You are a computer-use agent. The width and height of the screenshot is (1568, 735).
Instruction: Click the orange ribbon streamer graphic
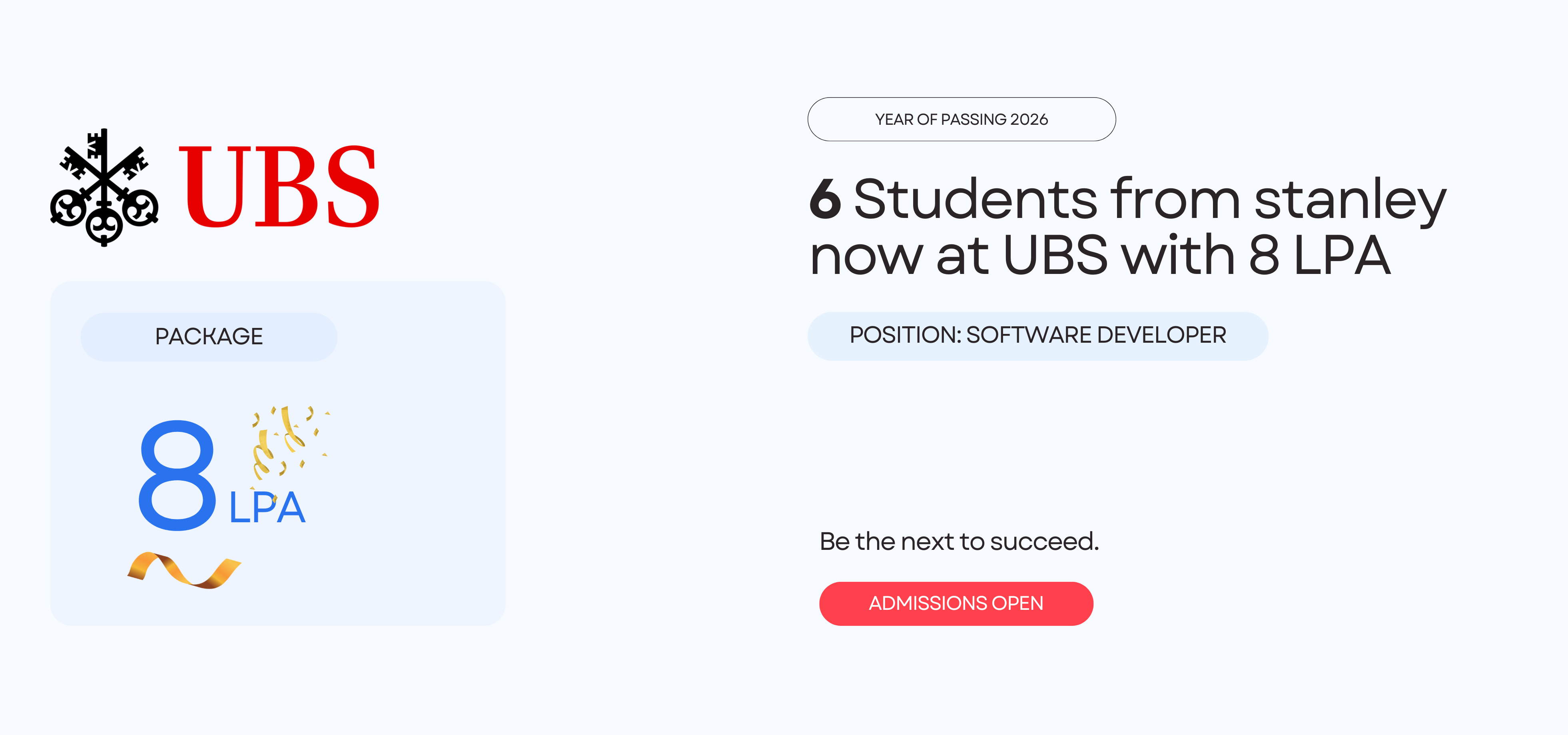pos(184,570)
